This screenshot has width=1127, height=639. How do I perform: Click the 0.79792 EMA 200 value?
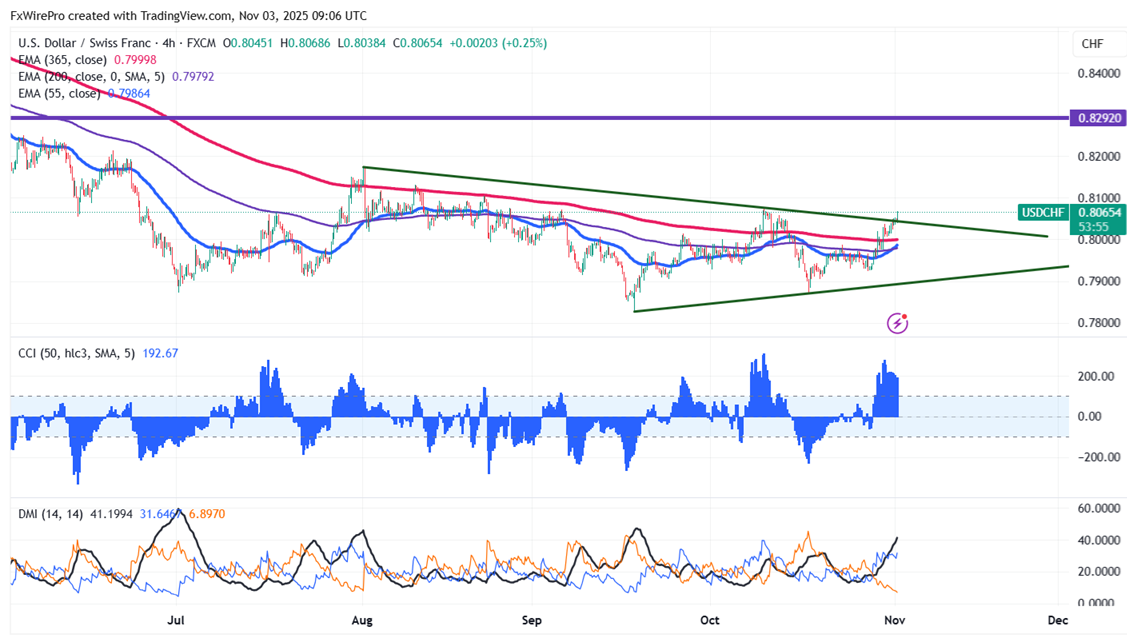[x=193, y=76]
